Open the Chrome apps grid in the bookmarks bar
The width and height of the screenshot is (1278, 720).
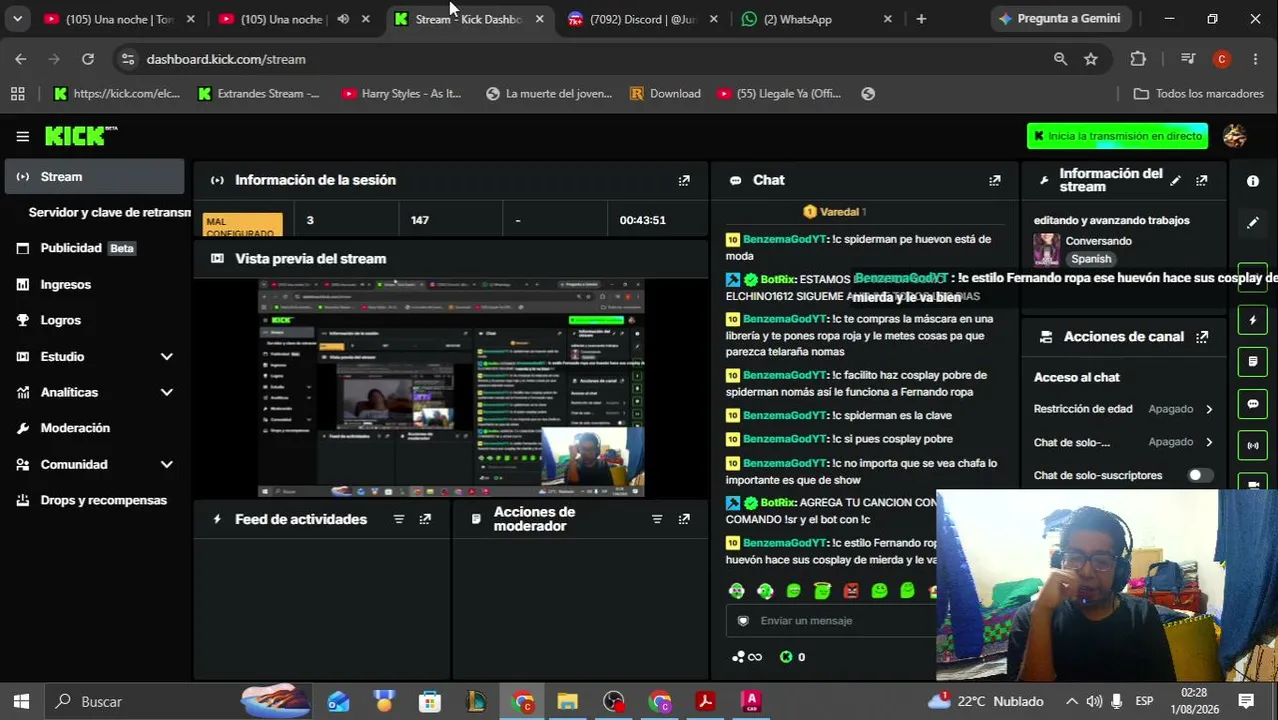point(17,94)
